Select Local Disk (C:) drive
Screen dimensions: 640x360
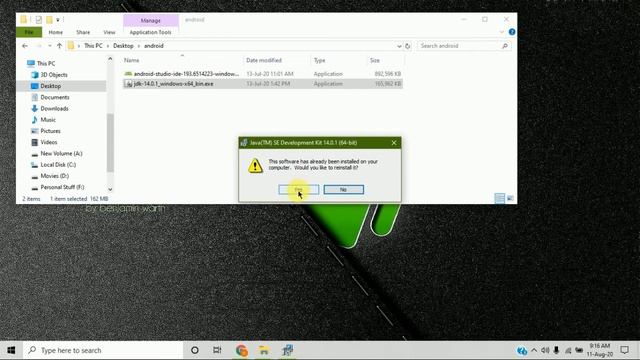tap(58, 164)
